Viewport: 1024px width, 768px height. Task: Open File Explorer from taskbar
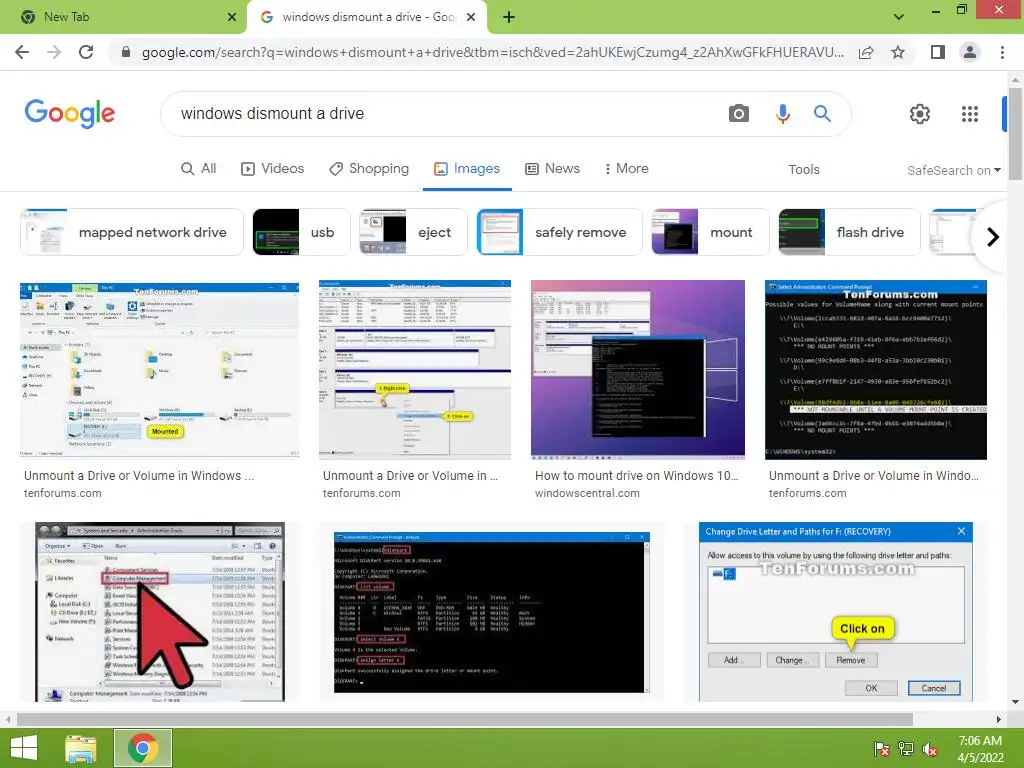(x=81, y=748)
